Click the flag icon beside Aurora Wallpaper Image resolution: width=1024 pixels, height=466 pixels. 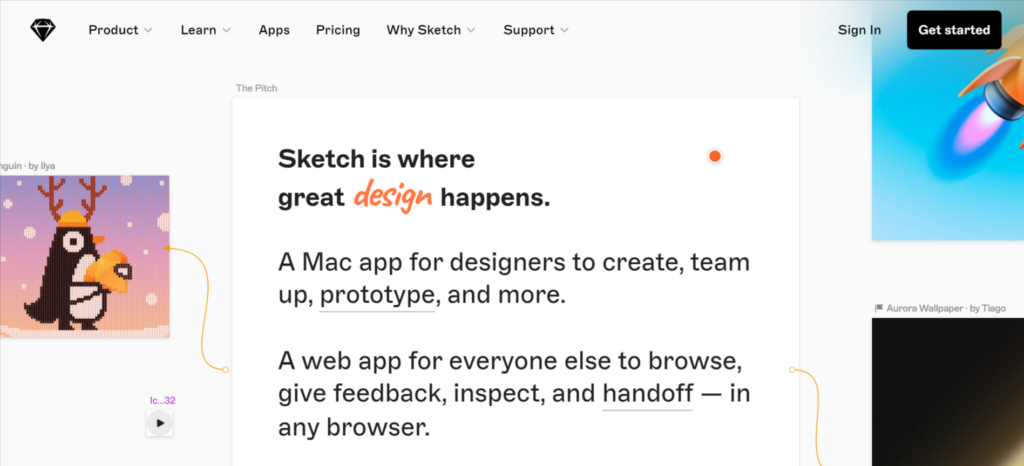(879, 308)
